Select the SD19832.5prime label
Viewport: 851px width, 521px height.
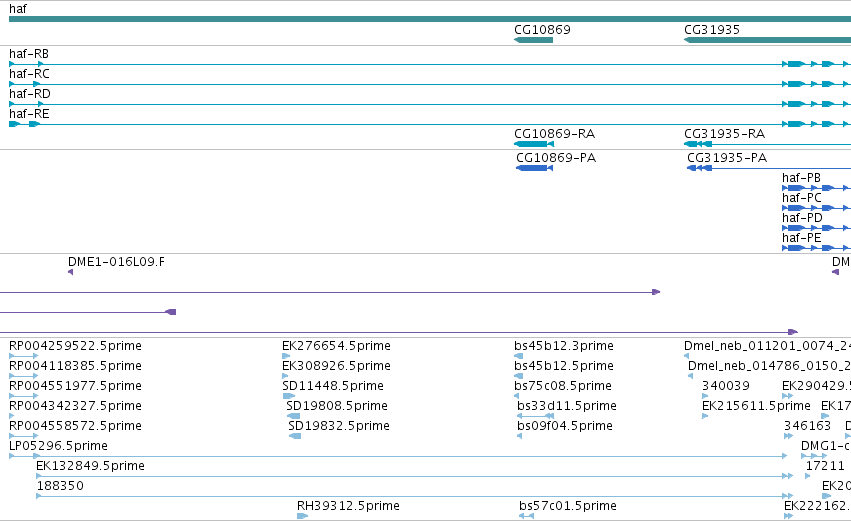(339, 427)
